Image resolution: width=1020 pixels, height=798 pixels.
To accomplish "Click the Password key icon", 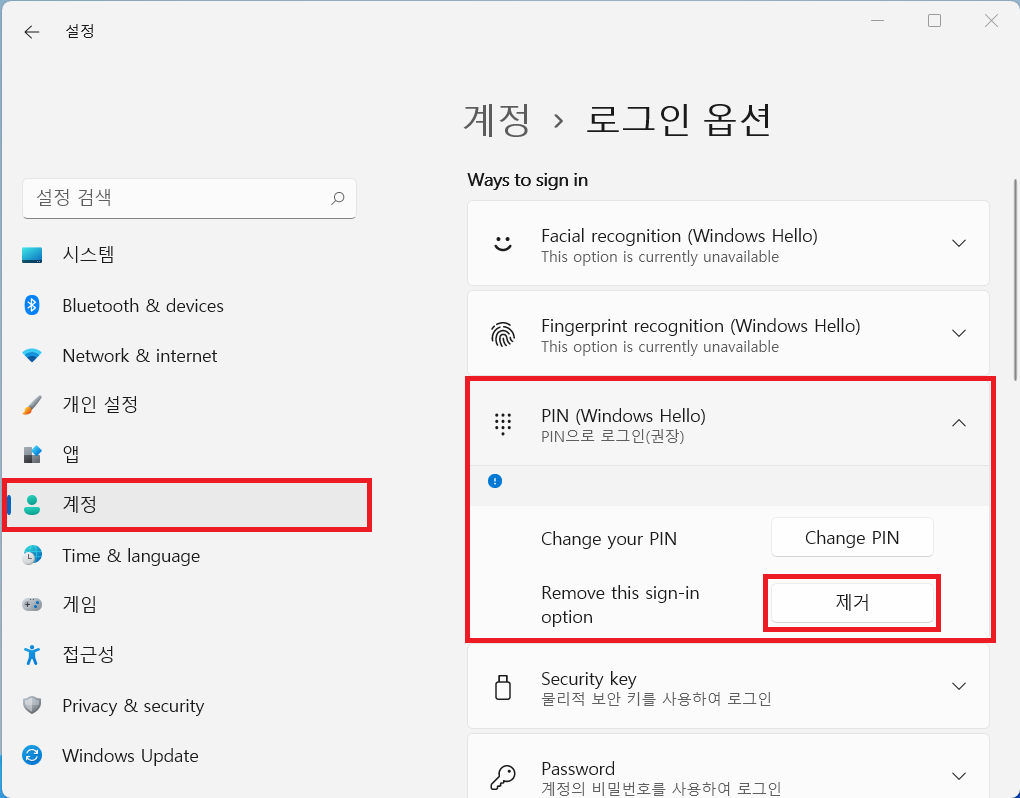I will (x=503, y=776).
